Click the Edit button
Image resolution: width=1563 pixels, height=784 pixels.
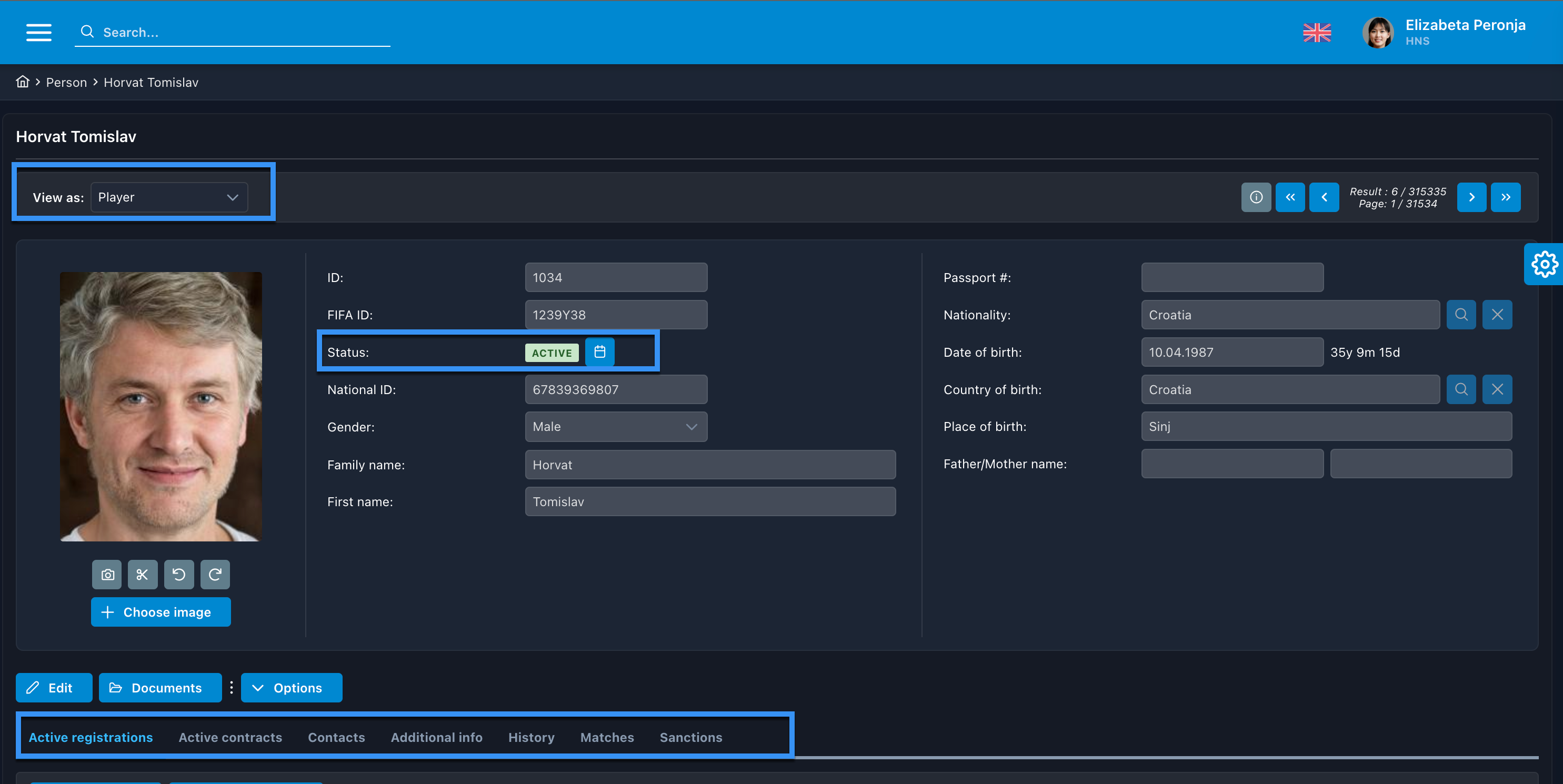54,688
